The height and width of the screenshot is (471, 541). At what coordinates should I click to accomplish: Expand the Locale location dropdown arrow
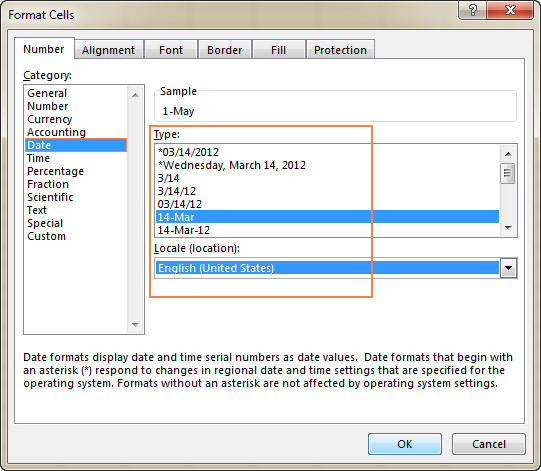coord(508,268)
